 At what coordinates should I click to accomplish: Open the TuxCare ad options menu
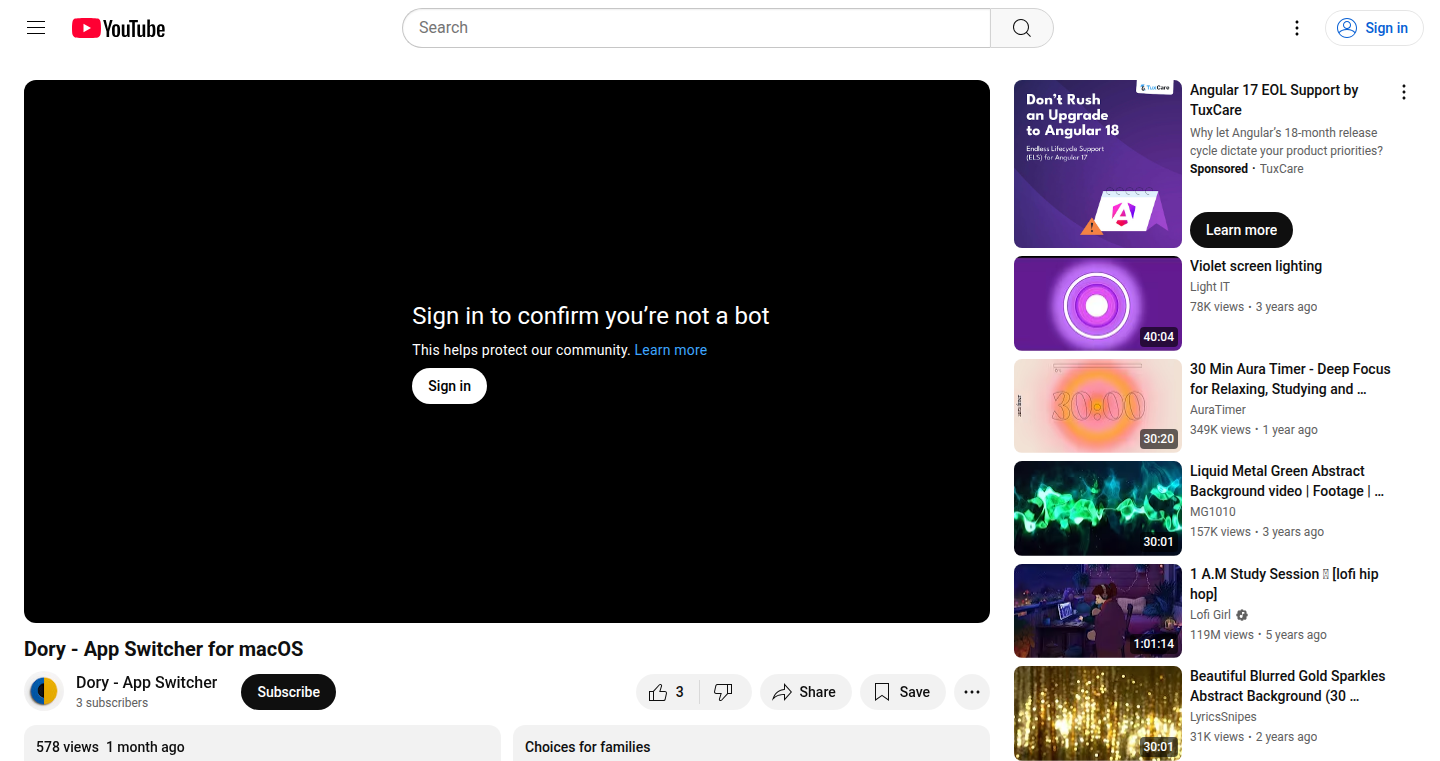(1403, 92)
